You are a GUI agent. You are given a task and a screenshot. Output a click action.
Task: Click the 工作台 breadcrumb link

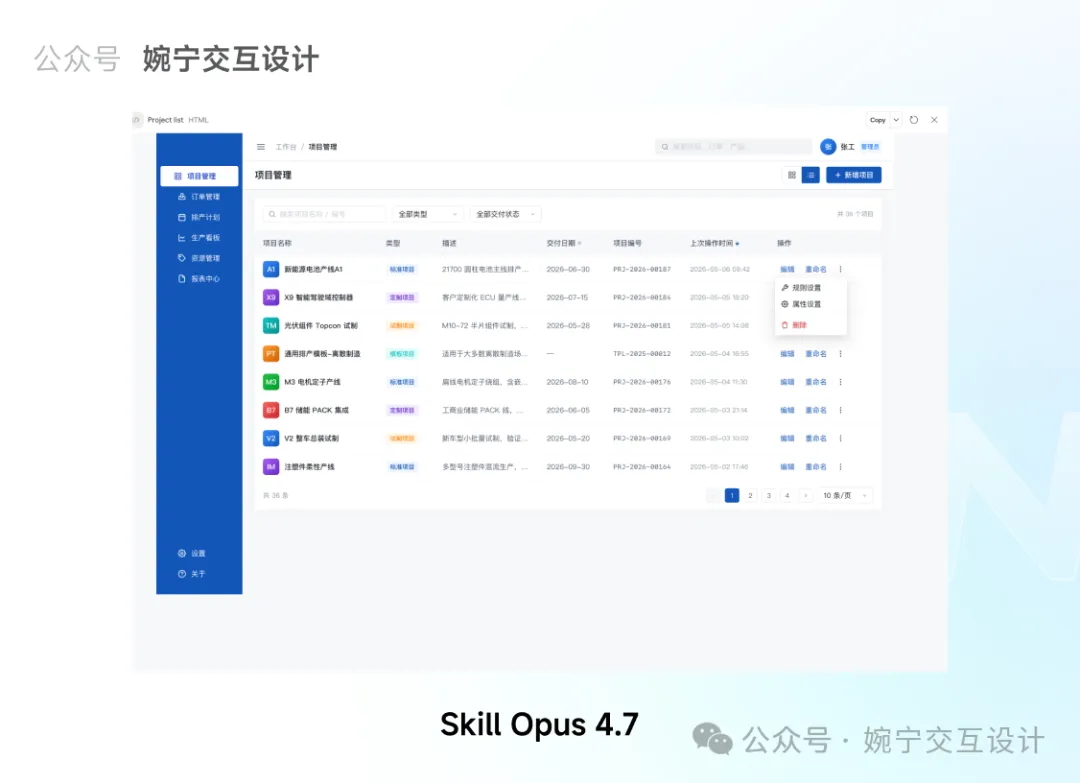(286, 147)
